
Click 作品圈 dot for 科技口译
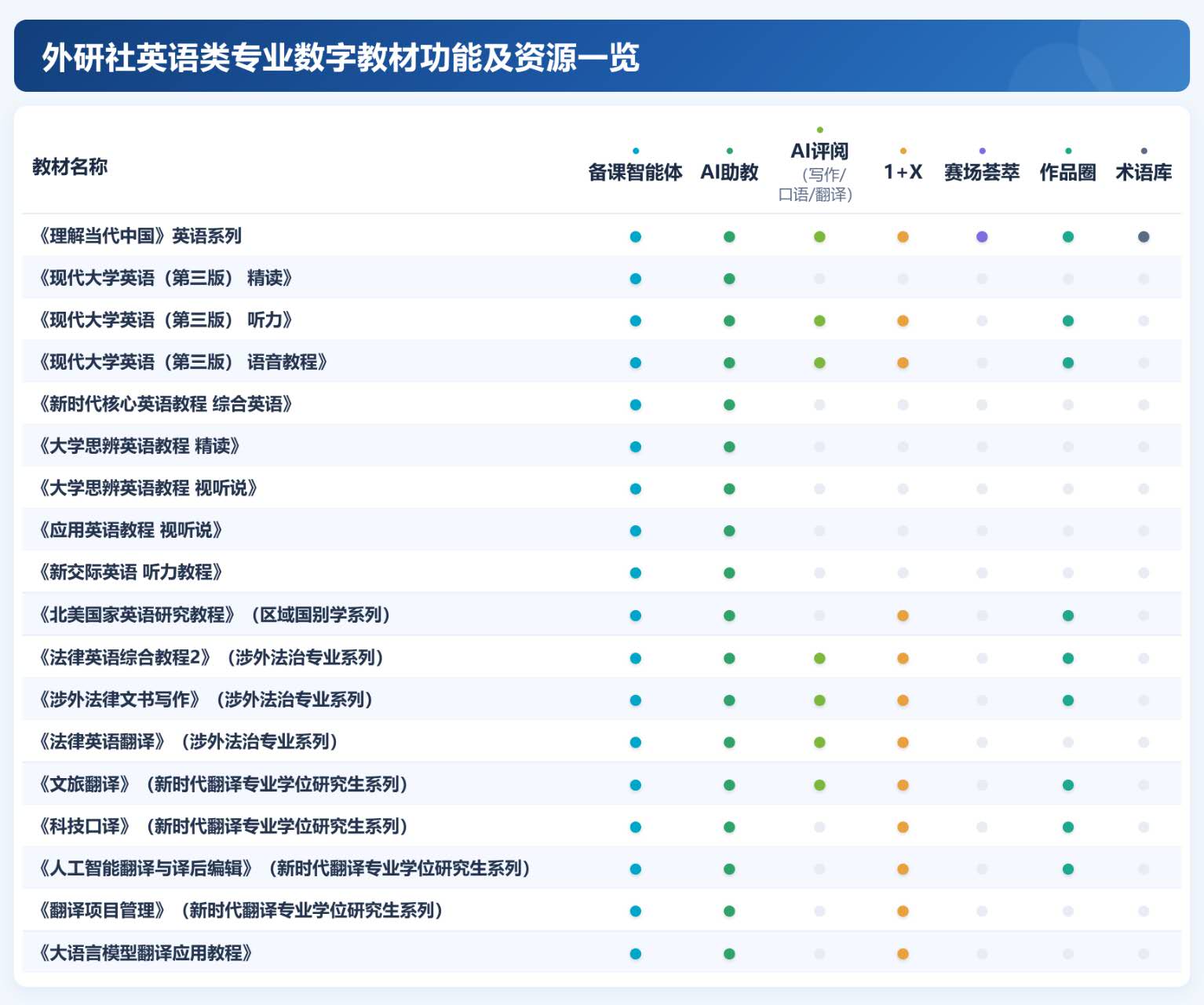(1068, 827)
